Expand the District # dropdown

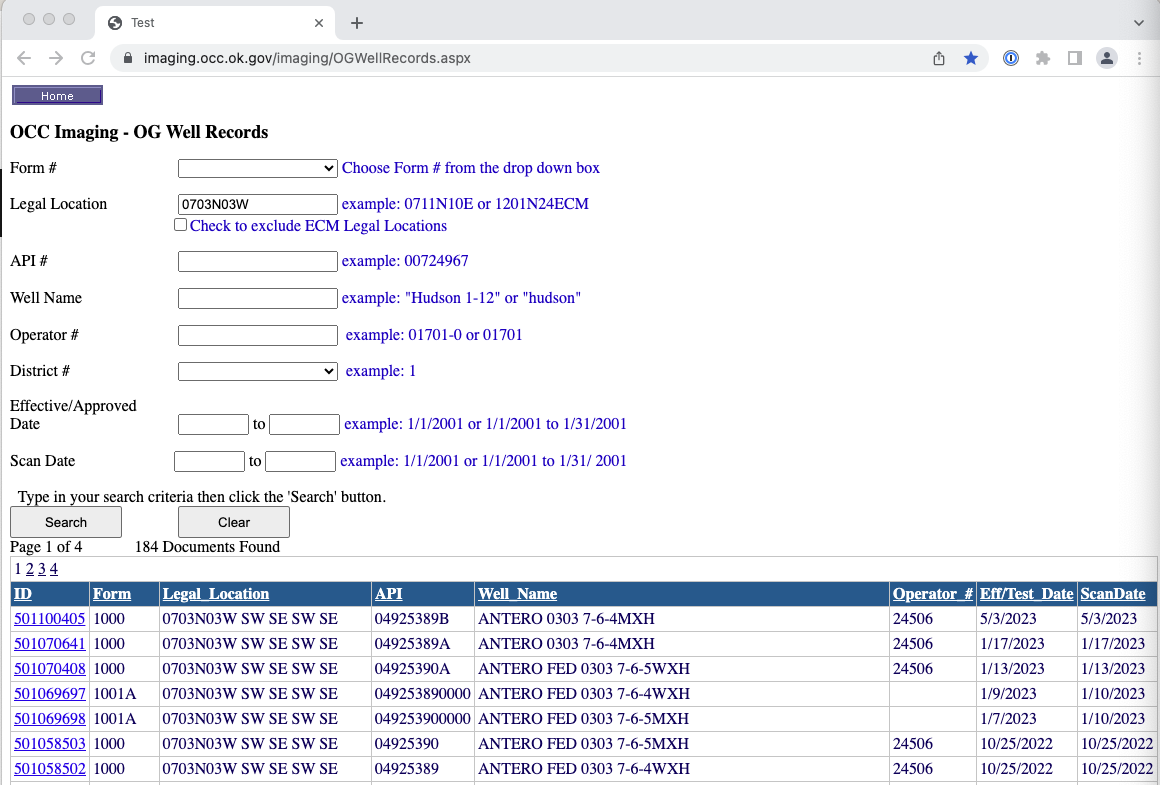tap(258, 371)
